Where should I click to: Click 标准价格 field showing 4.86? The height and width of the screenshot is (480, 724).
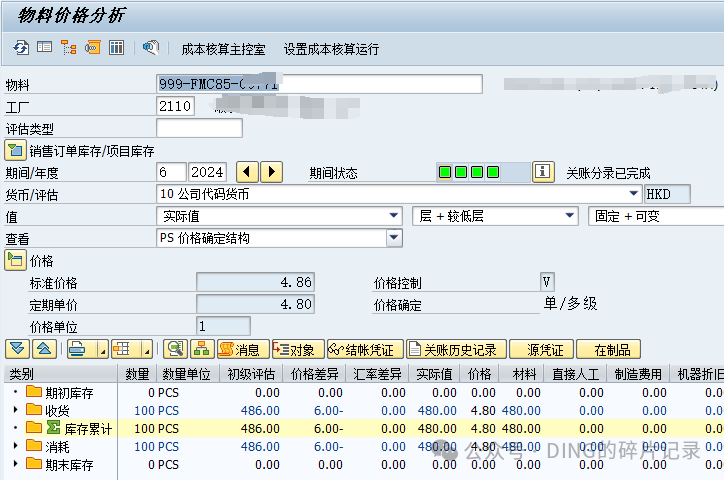pos(255,282)
